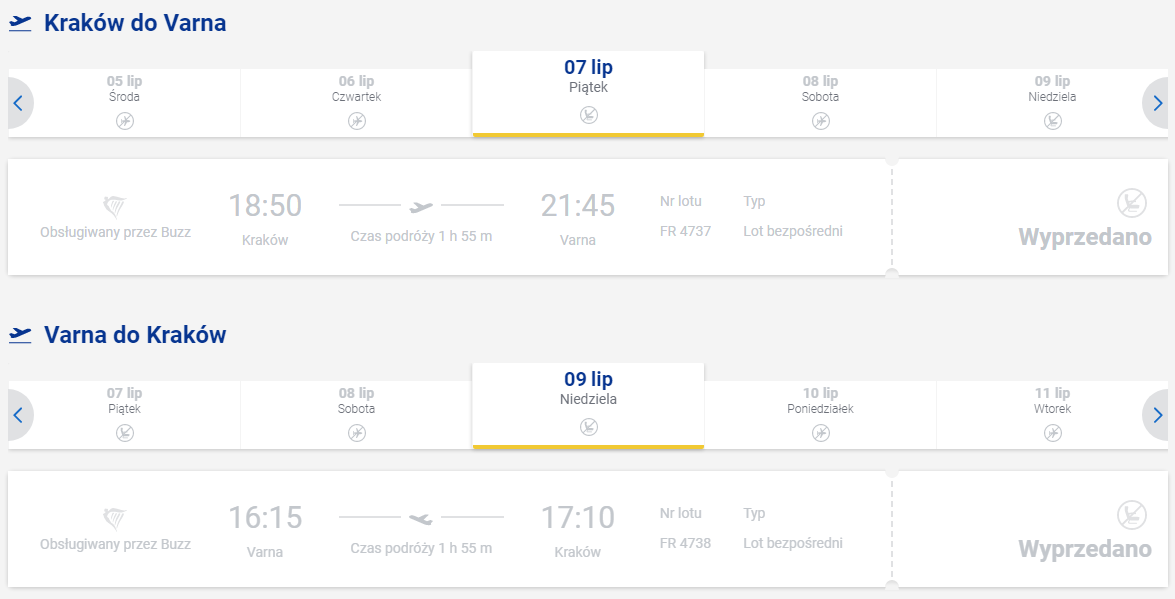Click the Wyprzedano label for flight FR 4737
The width and height of the screenshot is (1175, 599).
pyautogui.click(x=1084, y=237)
